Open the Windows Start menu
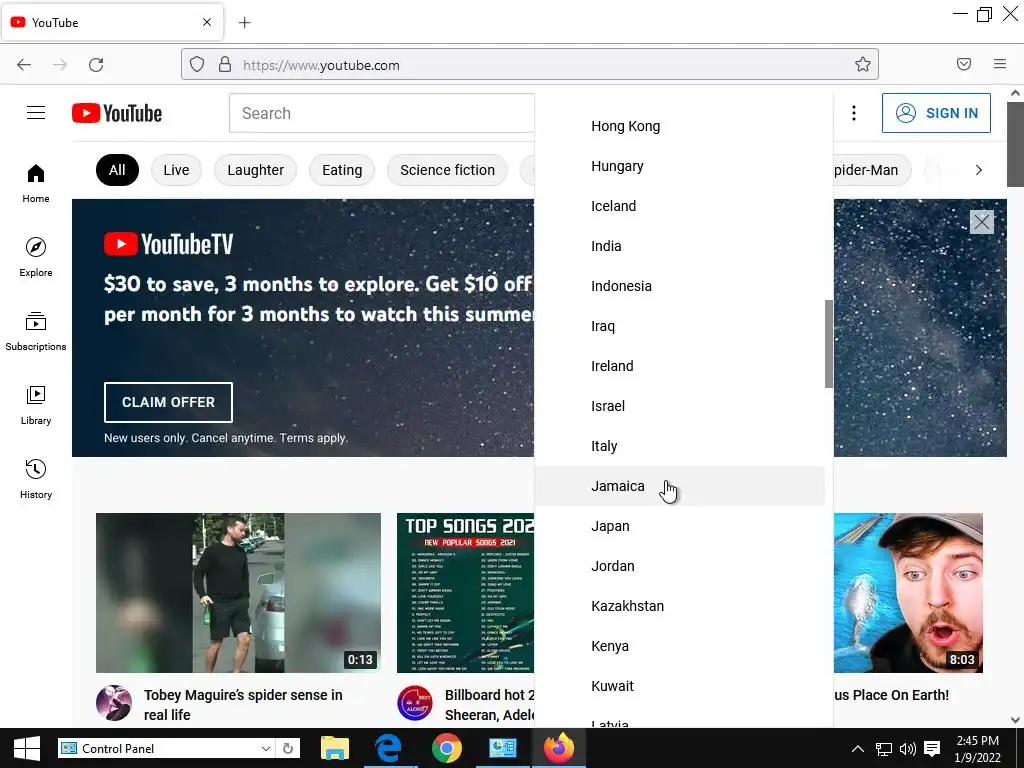 click(x=27, y=748)
